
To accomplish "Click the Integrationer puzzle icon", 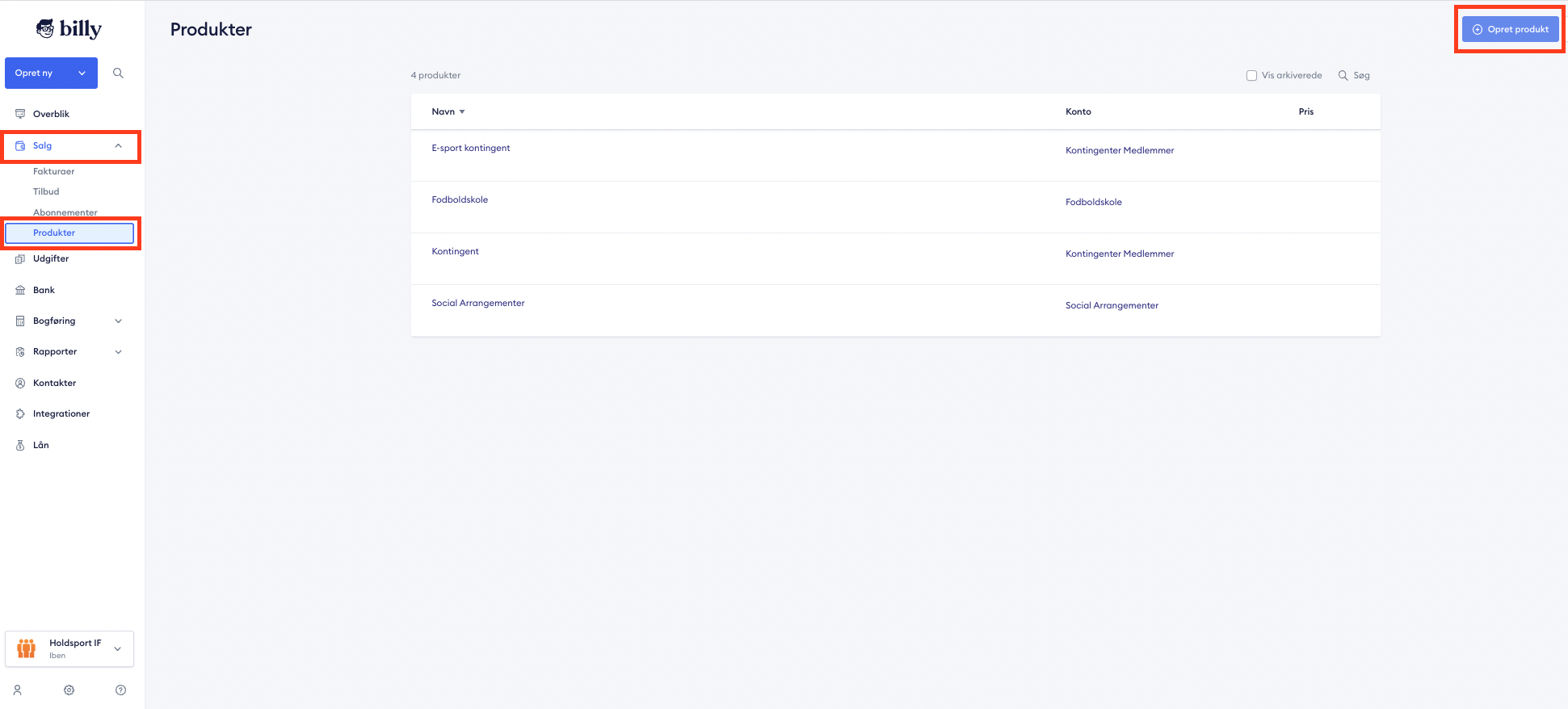I will tap(20, 413).
